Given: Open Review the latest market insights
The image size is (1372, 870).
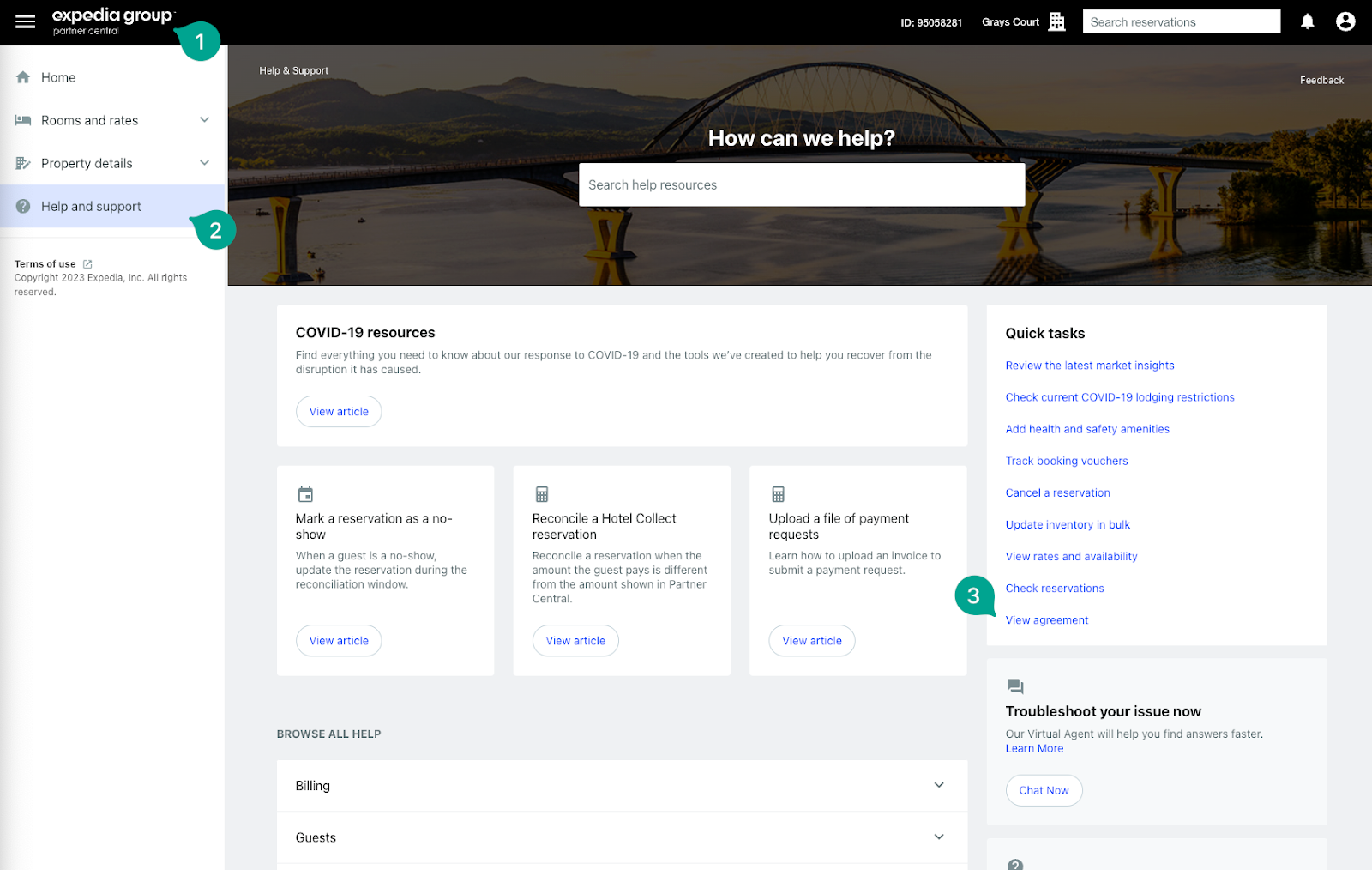Looking at the screenshot, I should (1090, 366).
